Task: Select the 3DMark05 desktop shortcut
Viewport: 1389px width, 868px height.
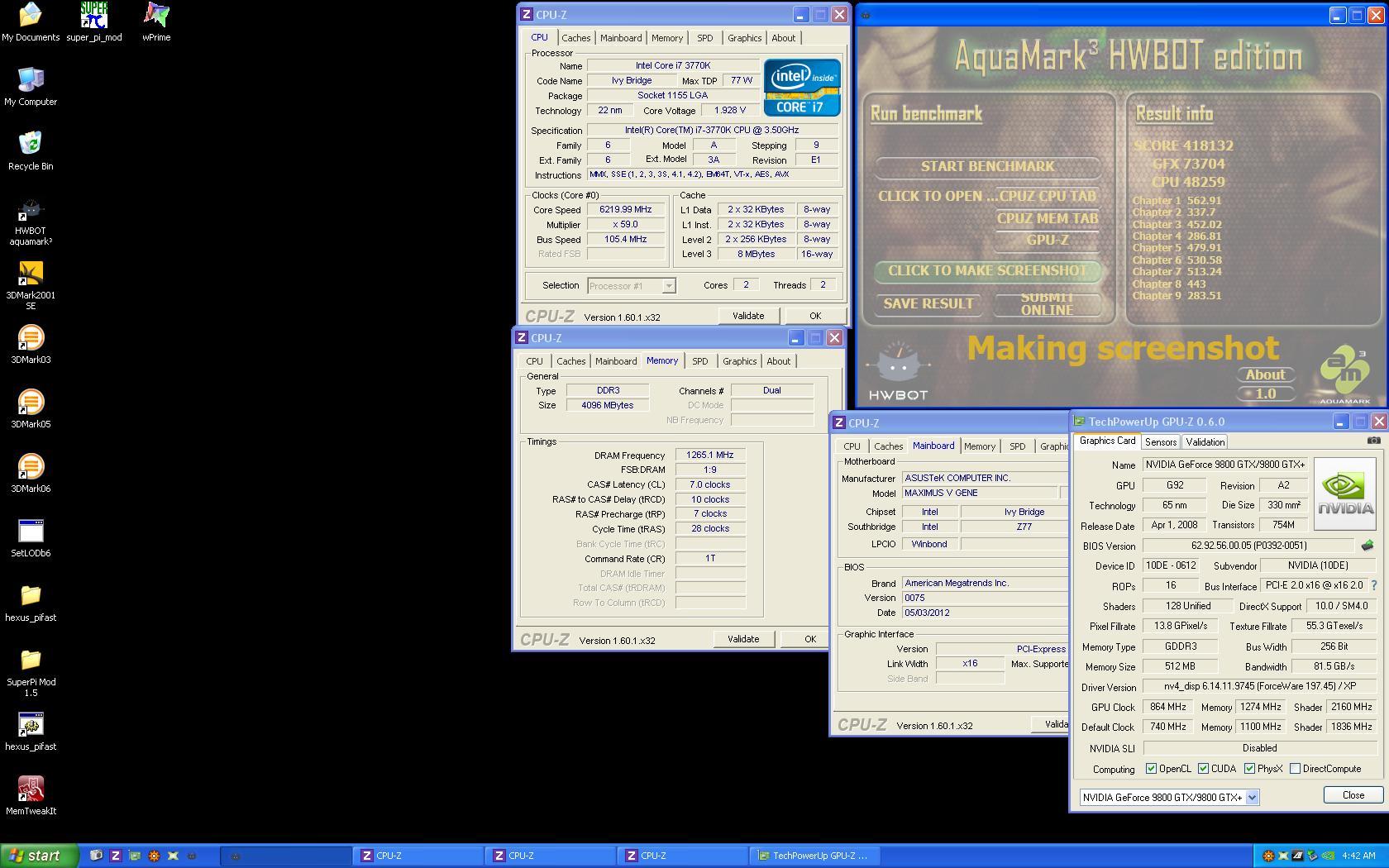Action: click(31, 409)
